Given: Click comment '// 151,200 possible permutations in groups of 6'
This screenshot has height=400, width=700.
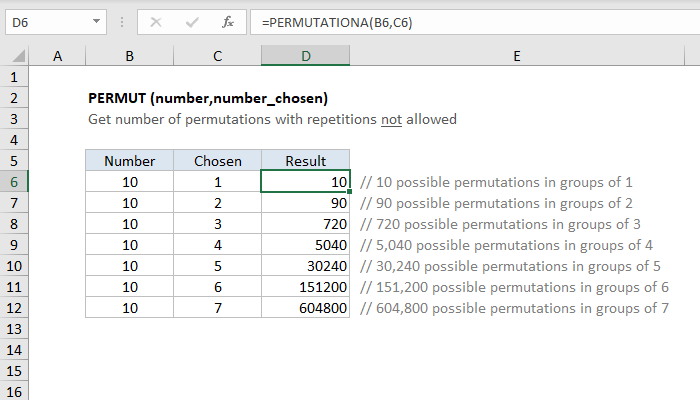Looking at the screenshot, I should pyautogui.click(x=514, y=287).
